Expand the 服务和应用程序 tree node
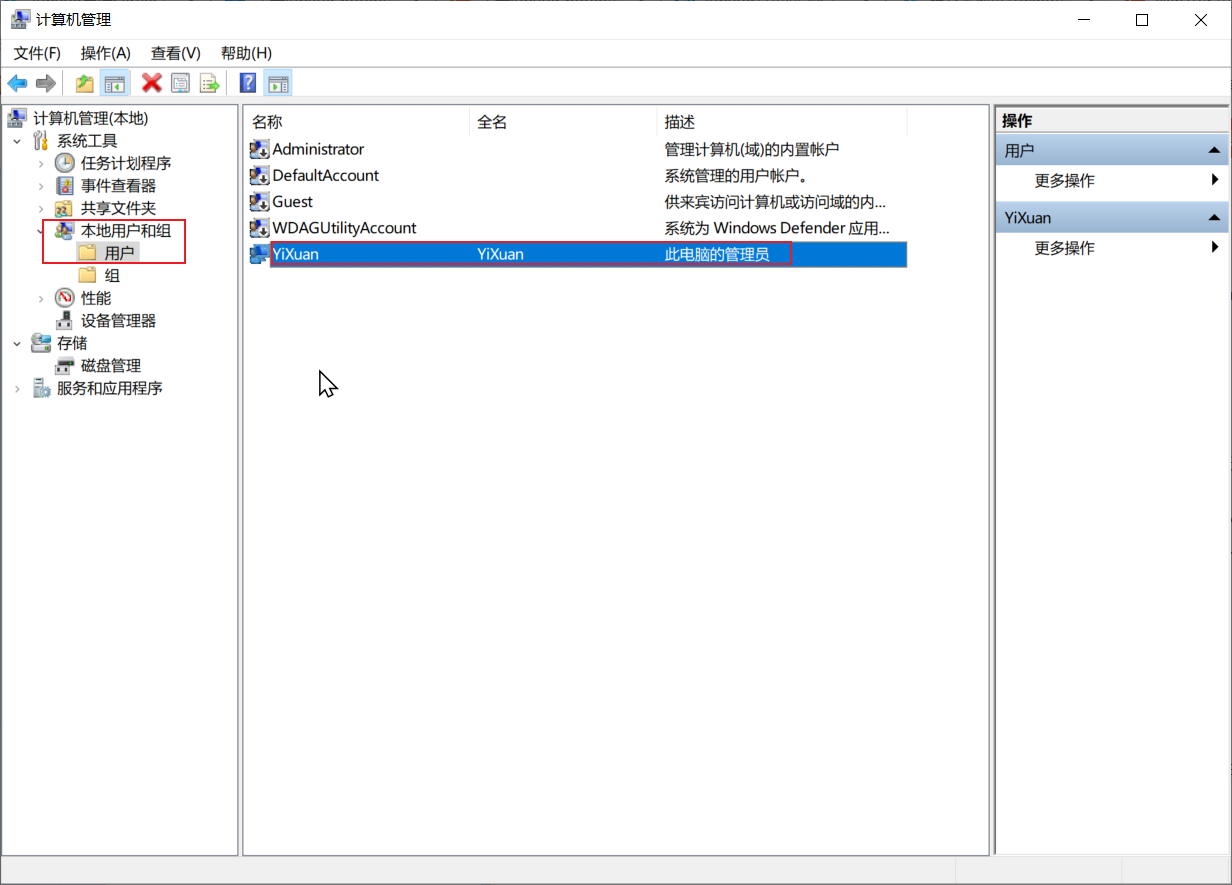The image size is (1232, 885). tap(17, 388)
